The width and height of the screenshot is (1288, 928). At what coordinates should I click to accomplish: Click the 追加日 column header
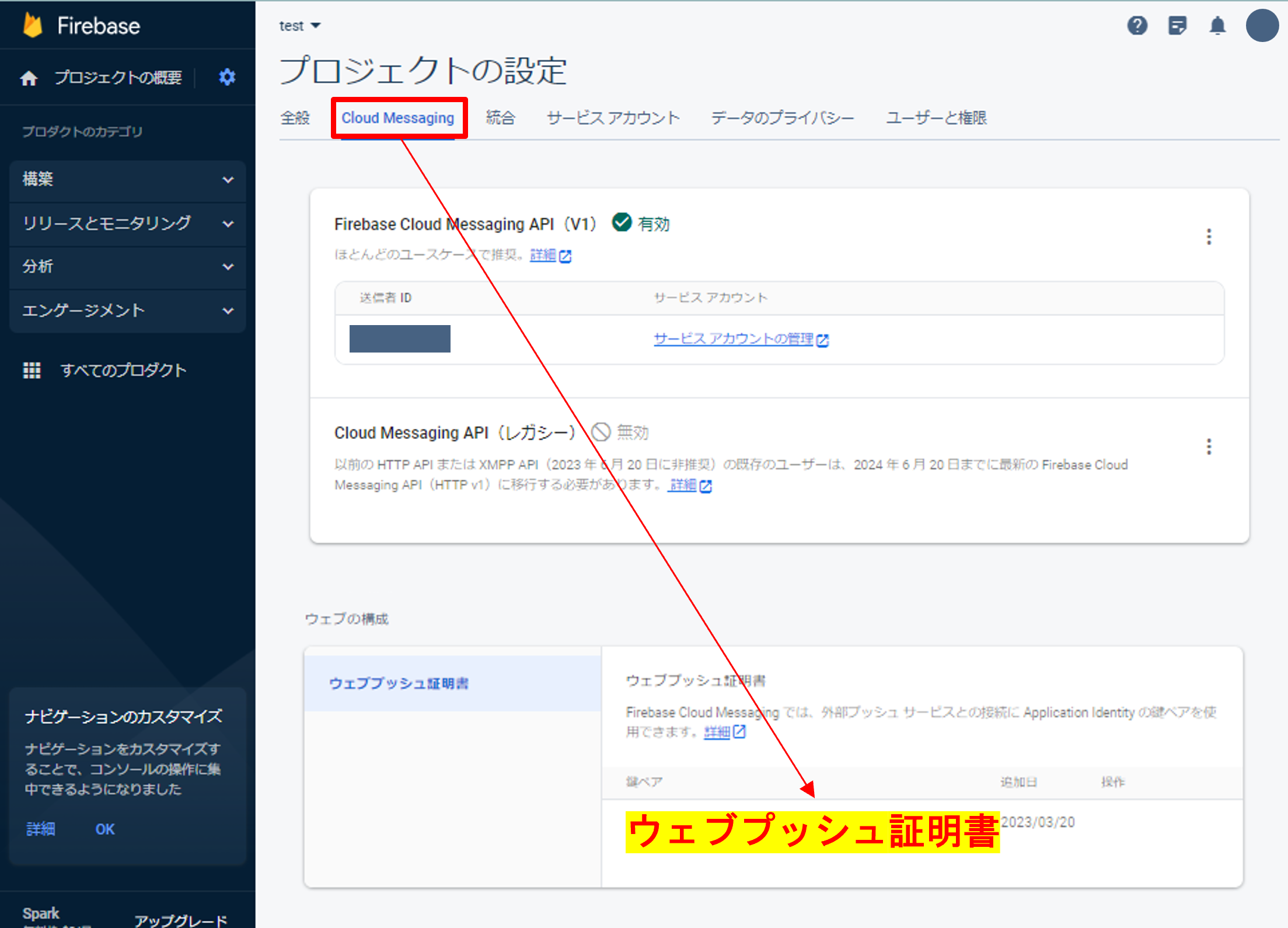pos(1019,782)
